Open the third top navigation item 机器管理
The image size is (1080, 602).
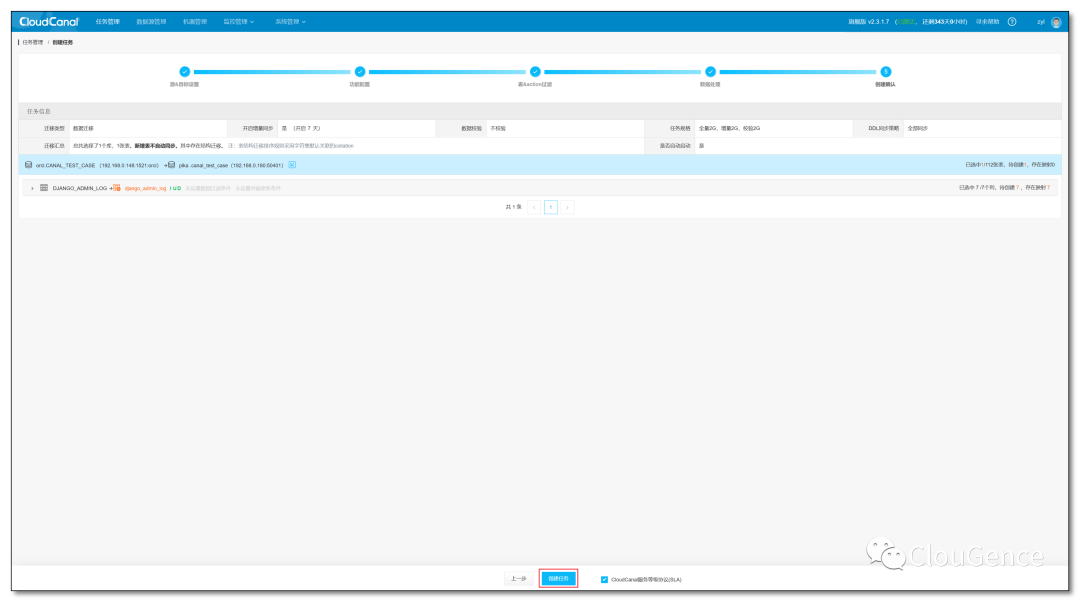(x=195, y=22)
